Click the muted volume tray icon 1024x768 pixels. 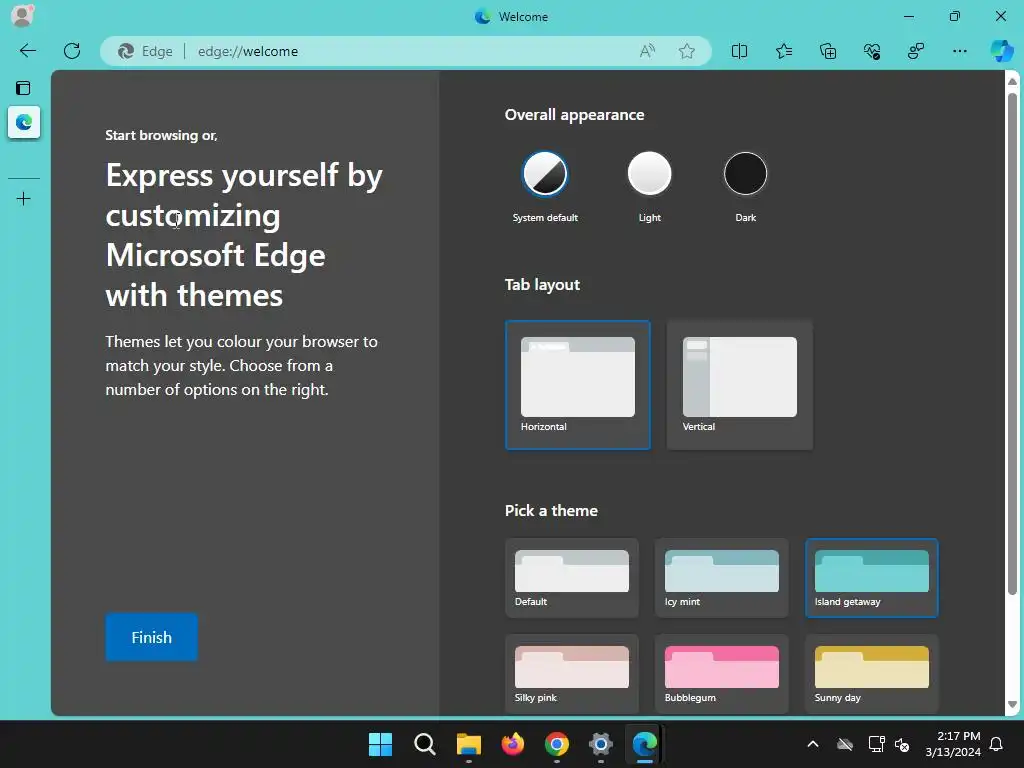click(x=902, y=744)
